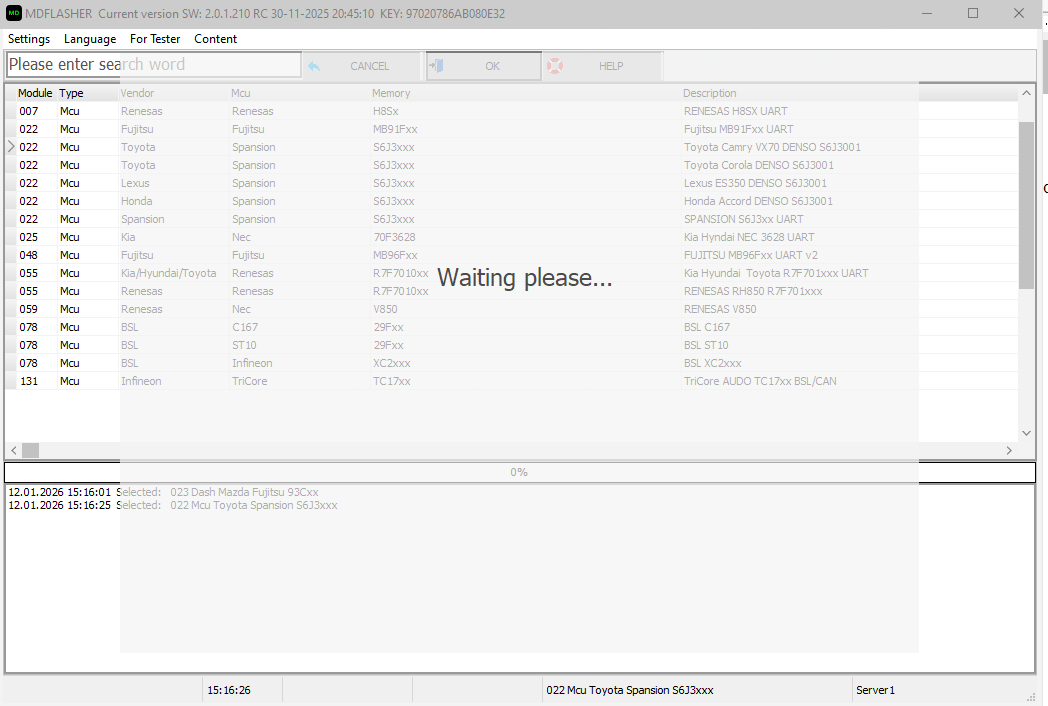The width and height of the screenshot is (1048, 706).
Task: Sort the list by the Module column header
Action: [x=35, y=93]
